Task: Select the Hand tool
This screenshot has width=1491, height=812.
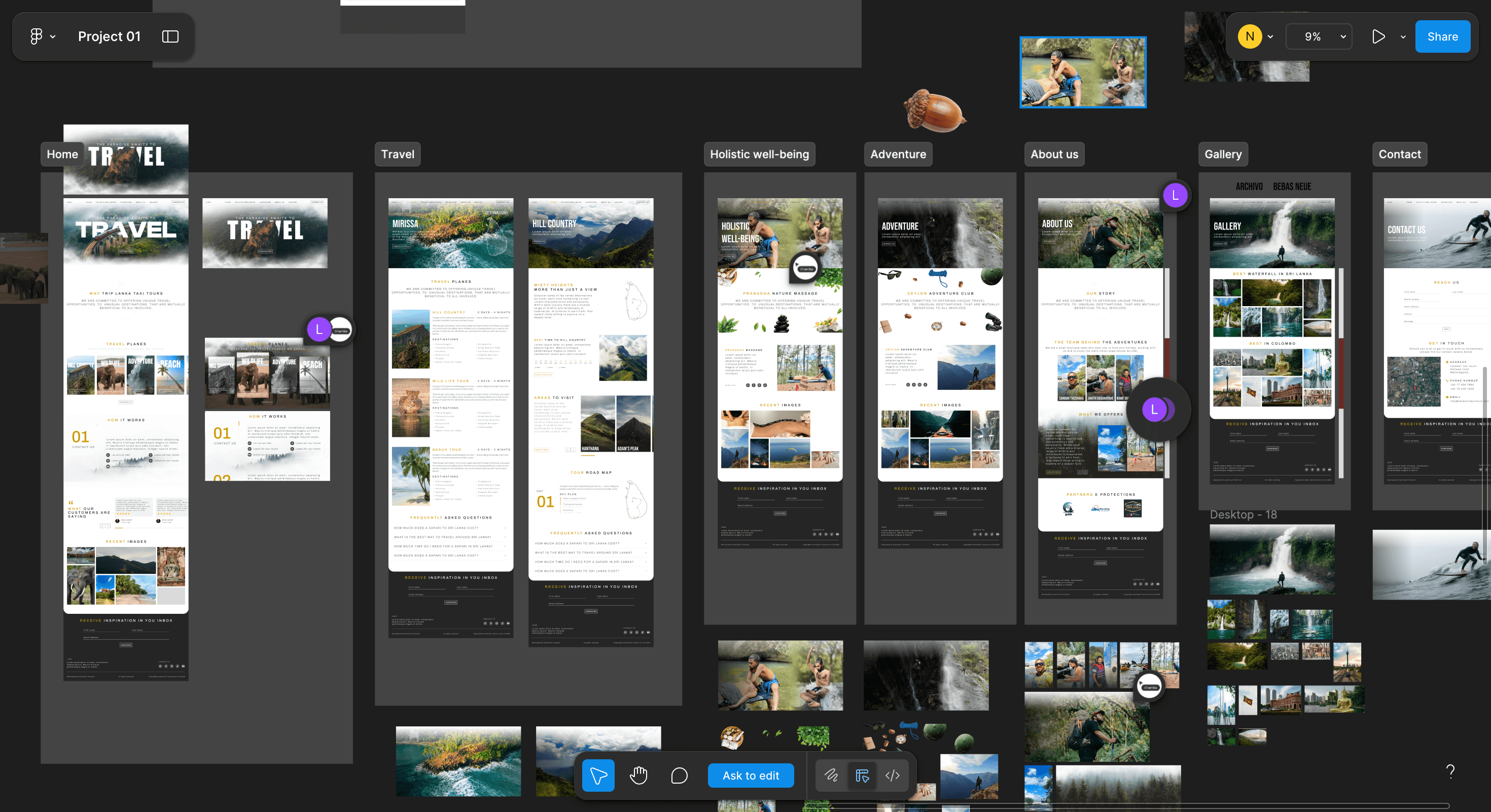Action: click(x=638, y=776)
